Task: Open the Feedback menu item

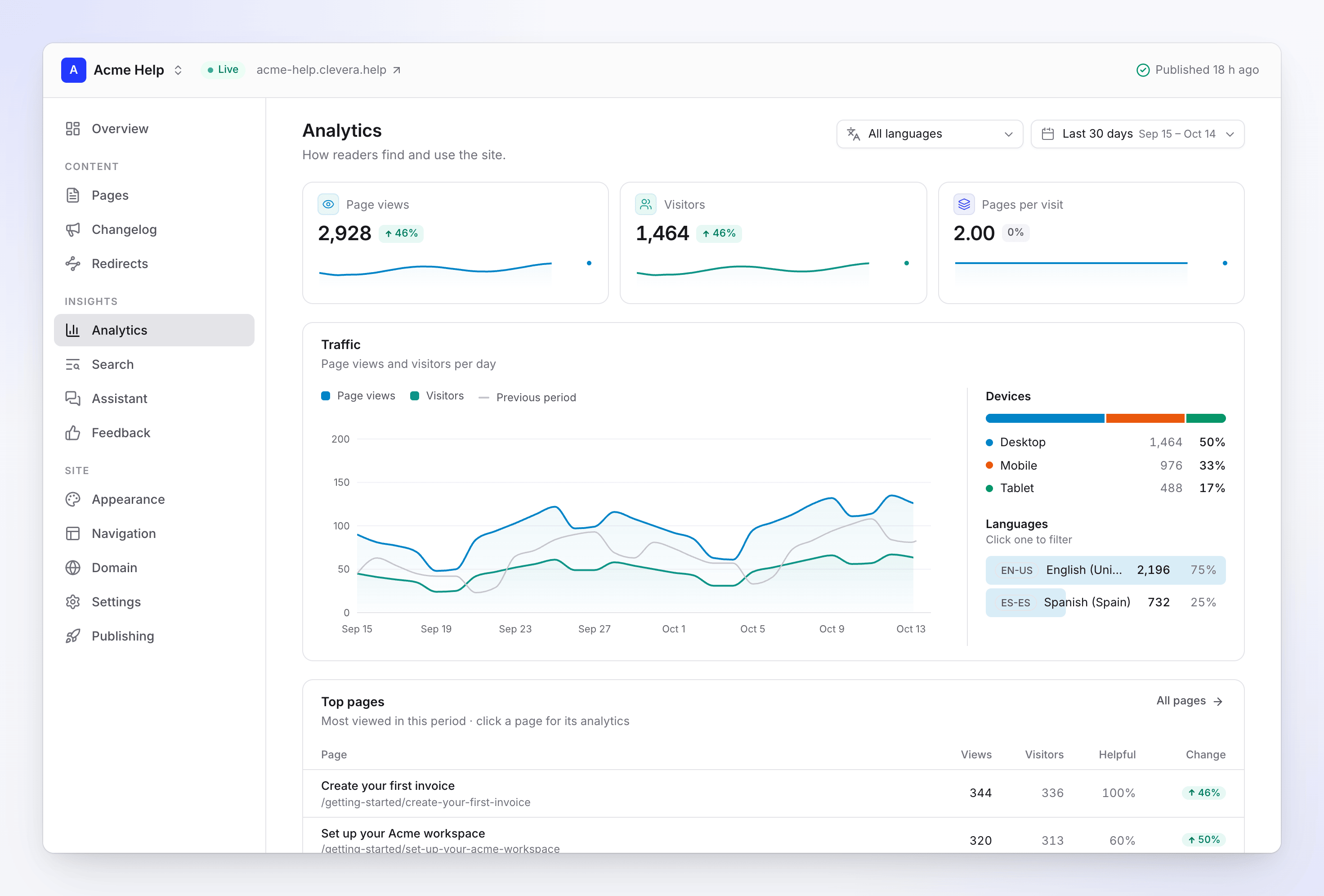Action: 154,433
